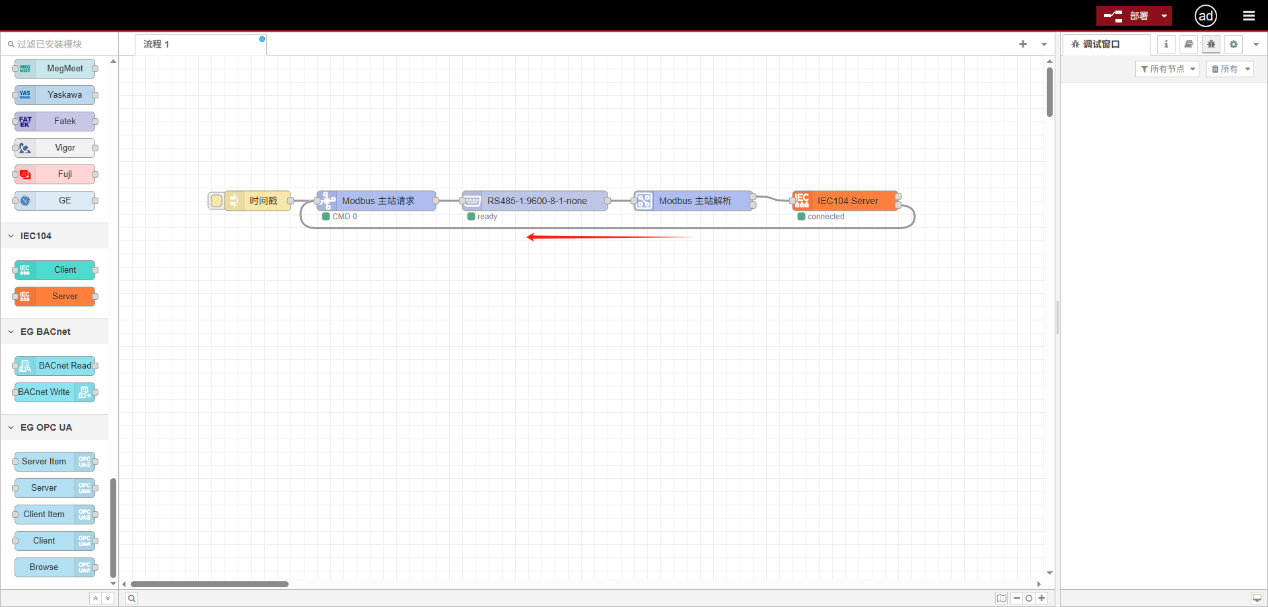Viewport: 1268px width, 607px height.
Task: Open the 所有节点 filter dropdown
Action: tap(1167, 69)
